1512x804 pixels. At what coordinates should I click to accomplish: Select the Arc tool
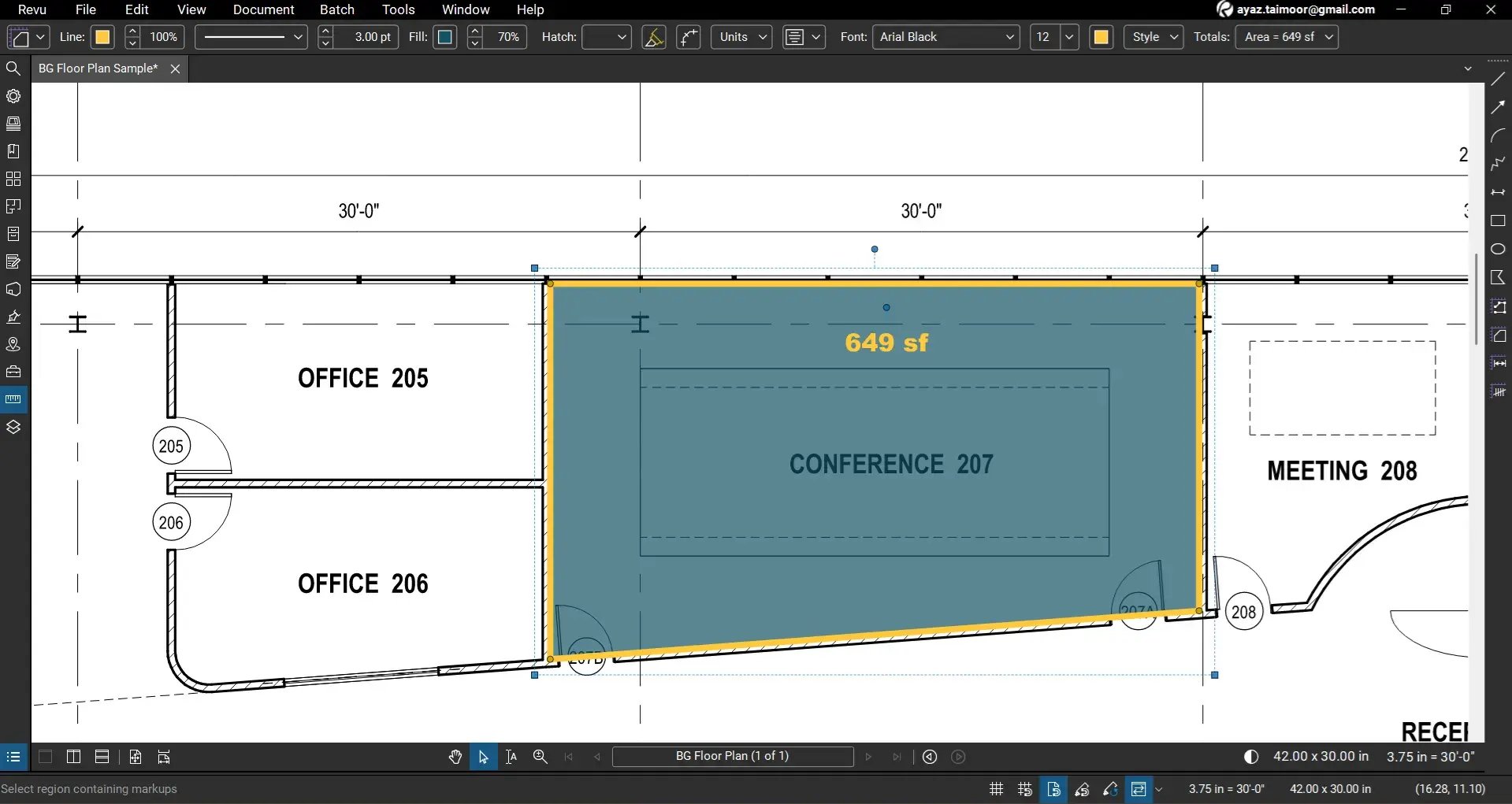pyautogui.click(x=1498, y=135)
